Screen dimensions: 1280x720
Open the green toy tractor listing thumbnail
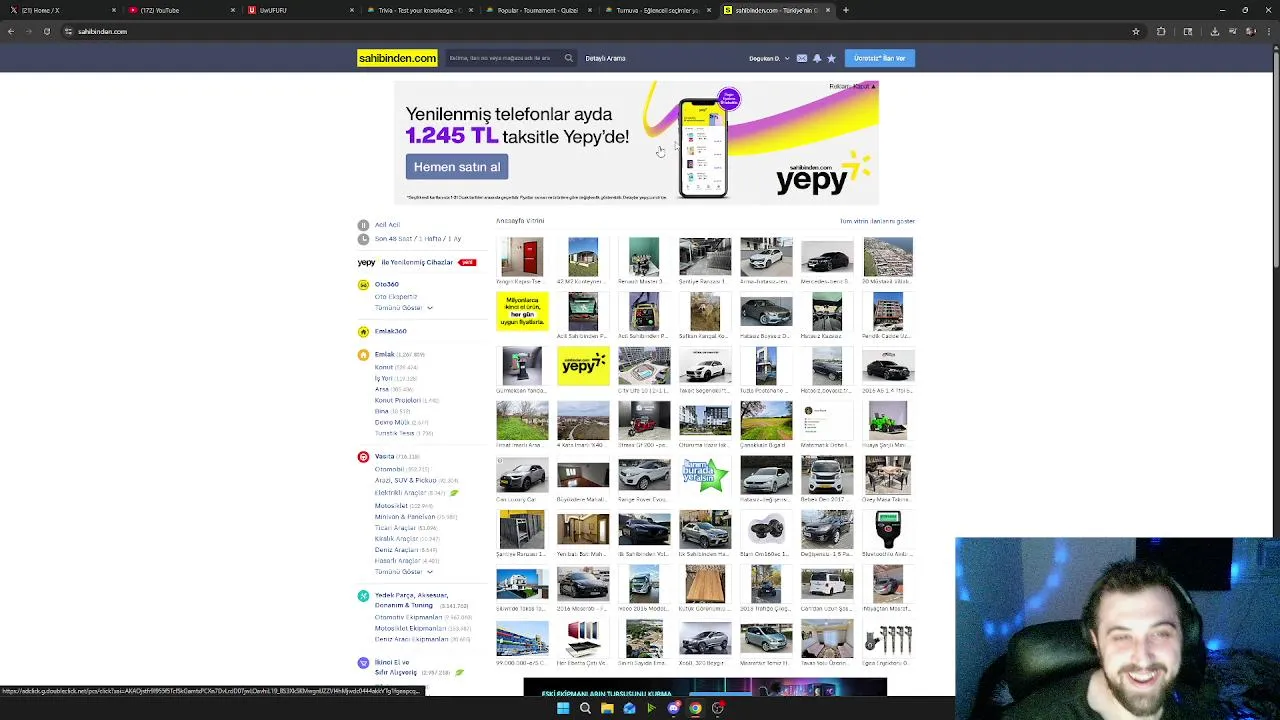[888, 420]
